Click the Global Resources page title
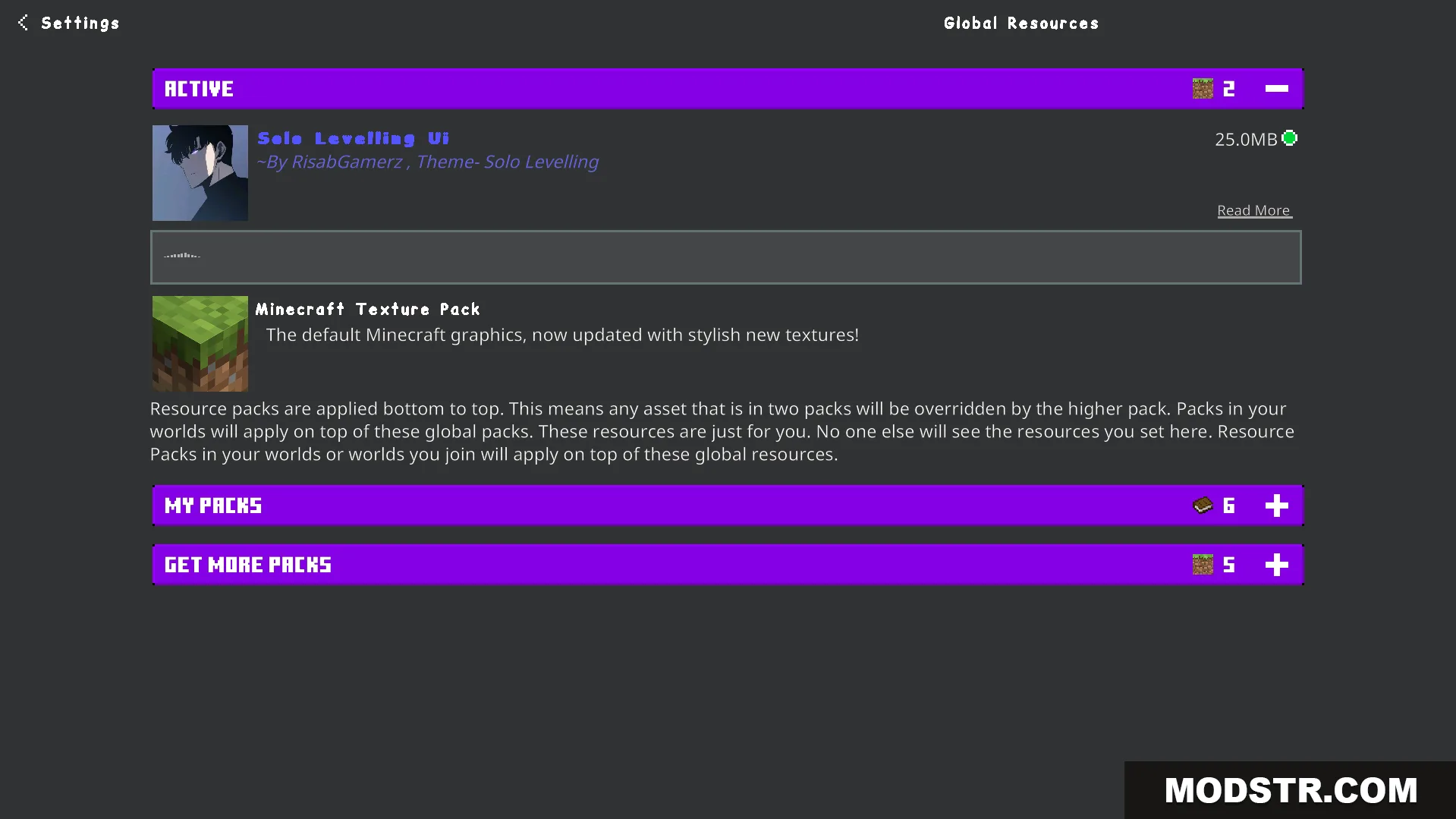The width and height of the screenshot is (1456, 819). (x=1021, y=23)
